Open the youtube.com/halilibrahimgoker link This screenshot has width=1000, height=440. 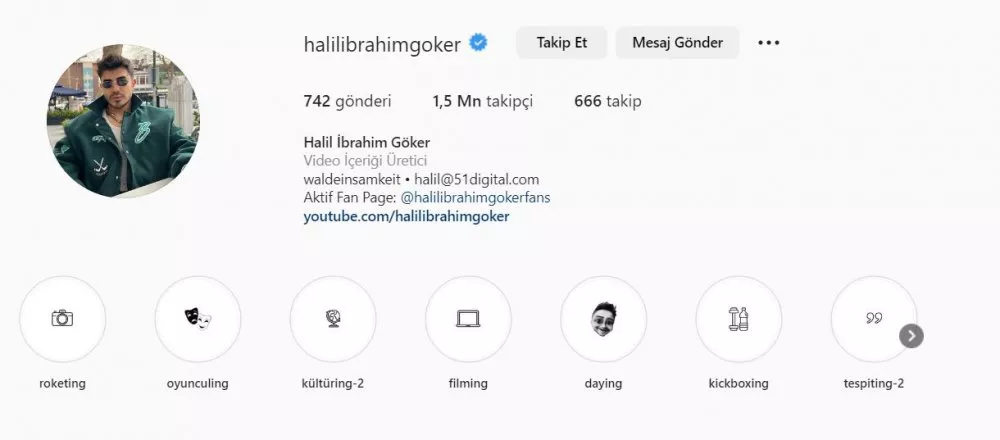(406, 217)
